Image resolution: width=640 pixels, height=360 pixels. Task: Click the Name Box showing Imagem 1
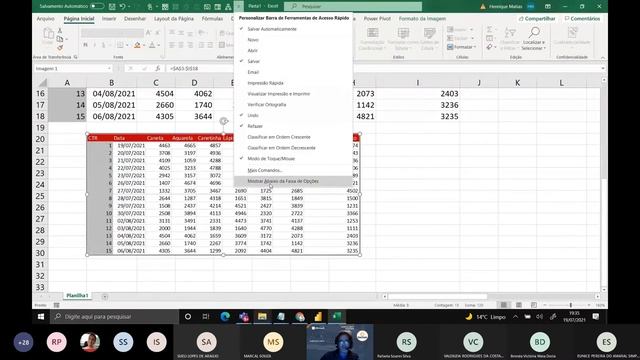coord(69,69)
